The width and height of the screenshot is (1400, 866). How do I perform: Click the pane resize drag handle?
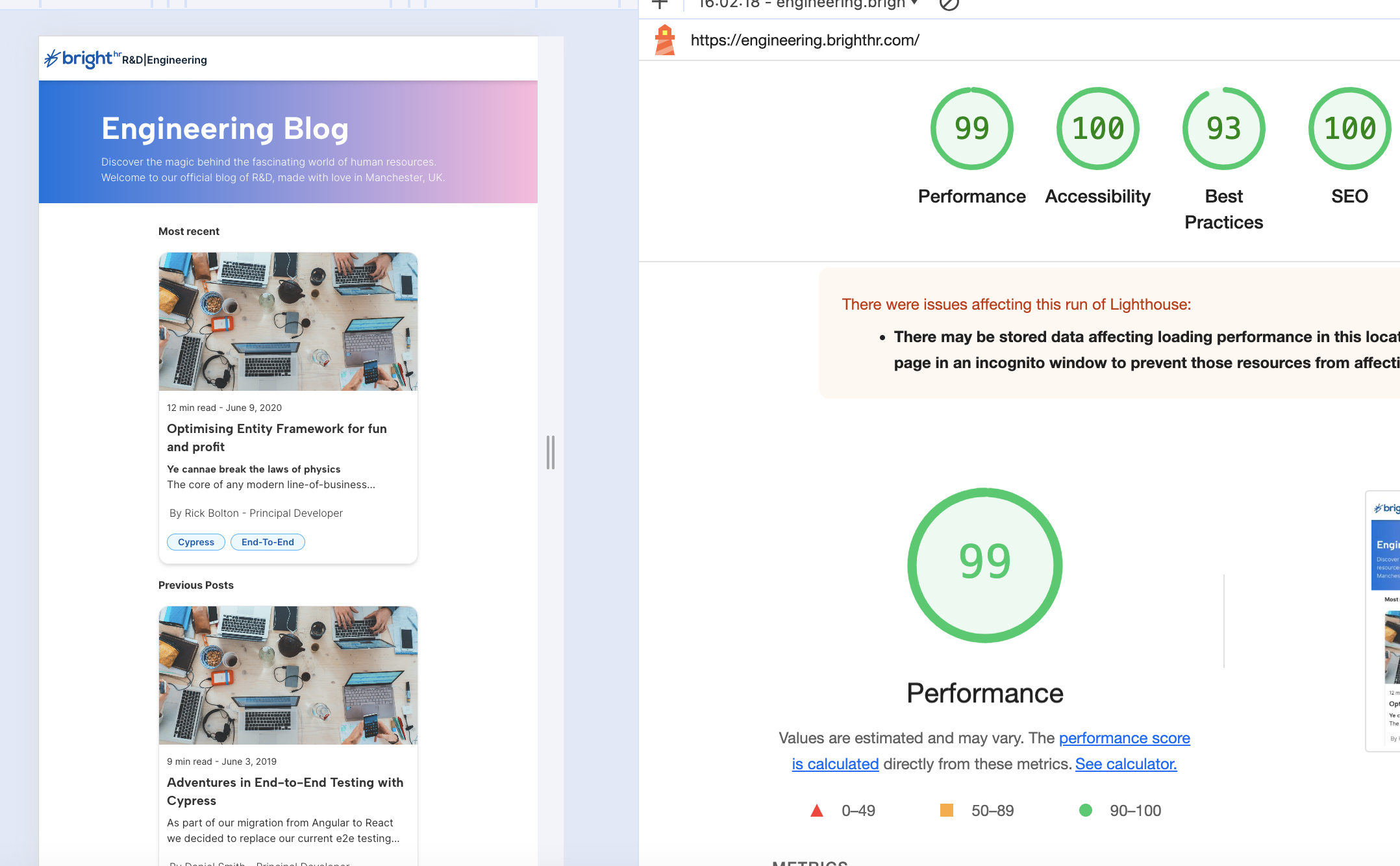tap(550, 452)
